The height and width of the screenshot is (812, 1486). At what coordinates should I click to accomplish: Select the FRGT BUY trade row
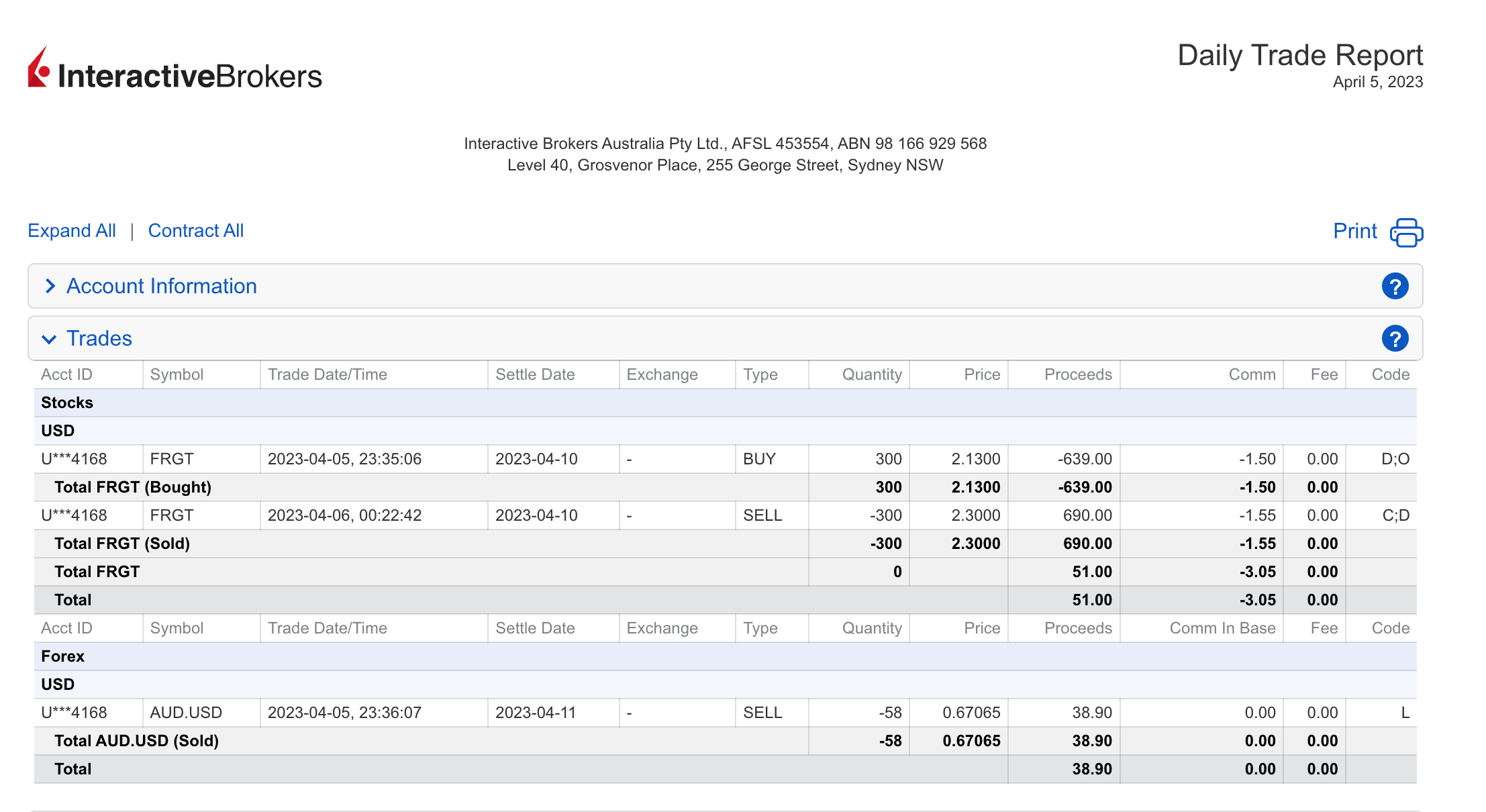click(x=725, y=459)
